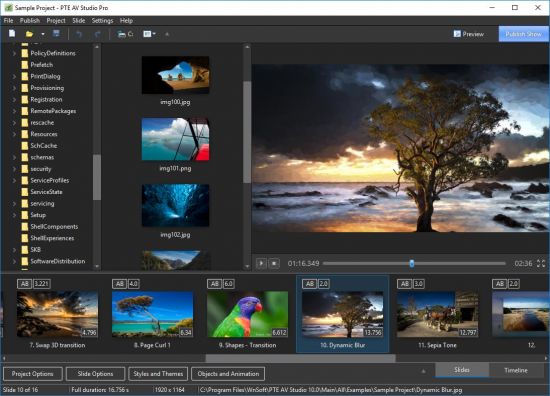This screenshot has width=550, height=396.
Task: Click AB transition icon on slide 7
Action: click(x=24, y=284)
